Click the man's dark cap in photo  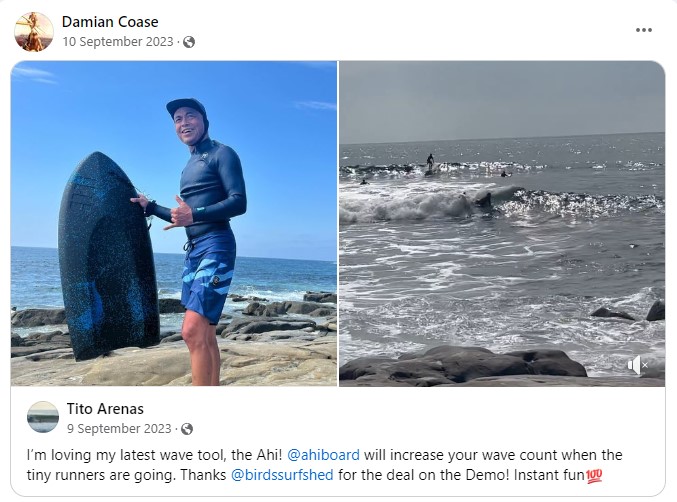[x=186, y=107]
